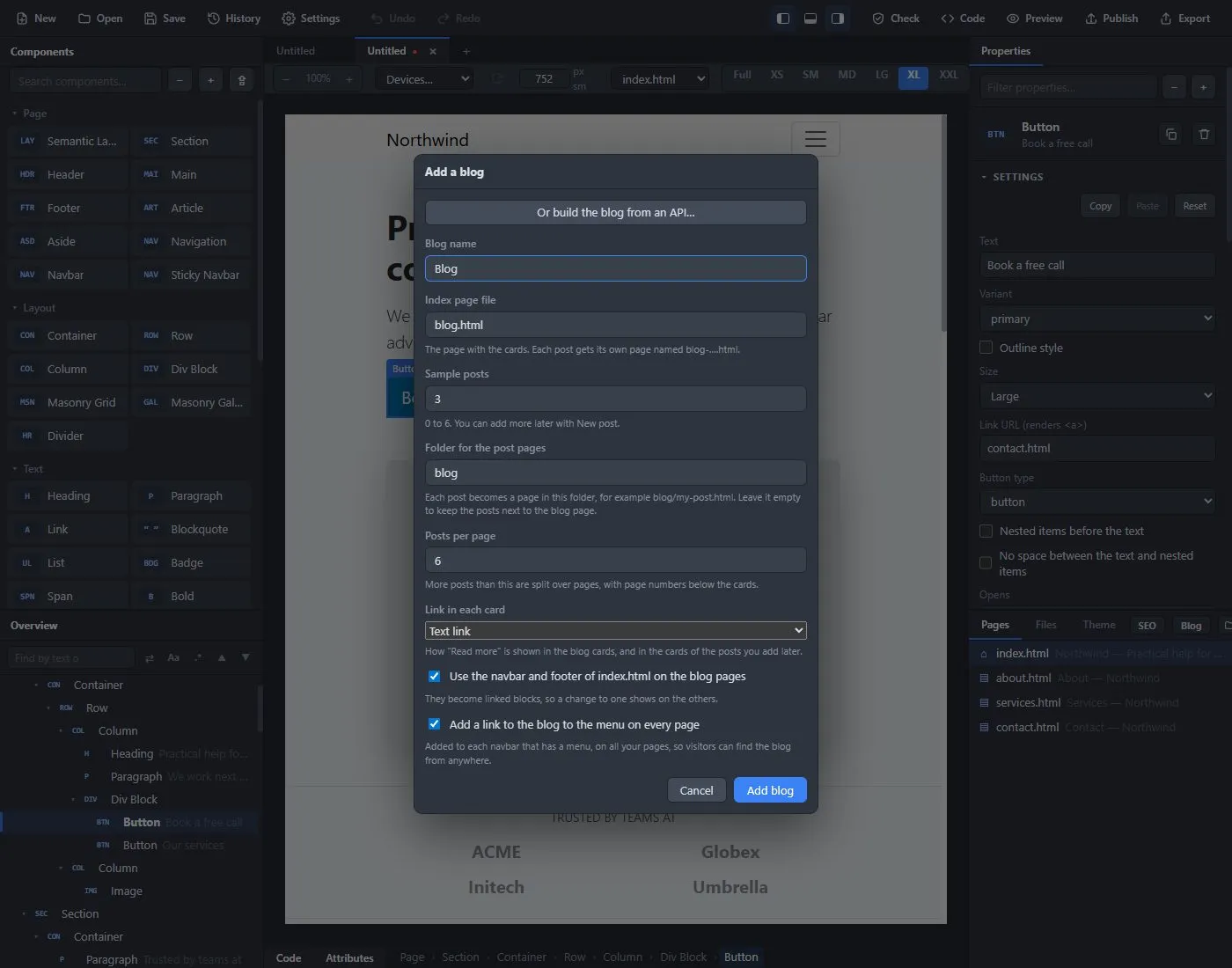Open the Northwind hamburger menu

(x=816, y=139)
